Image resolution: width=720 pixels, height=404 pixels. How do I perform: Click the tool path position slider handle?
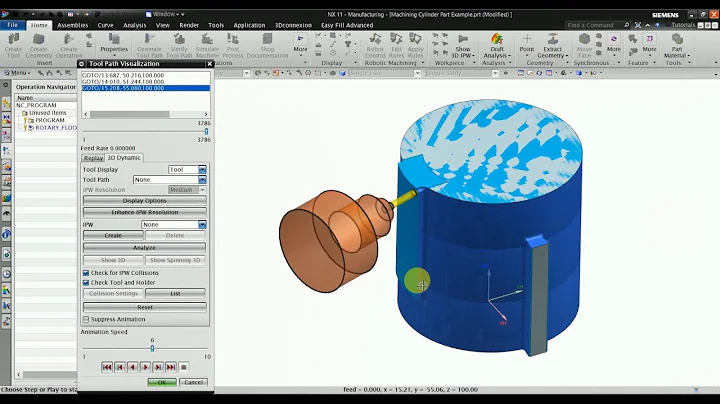coord(206,131)
